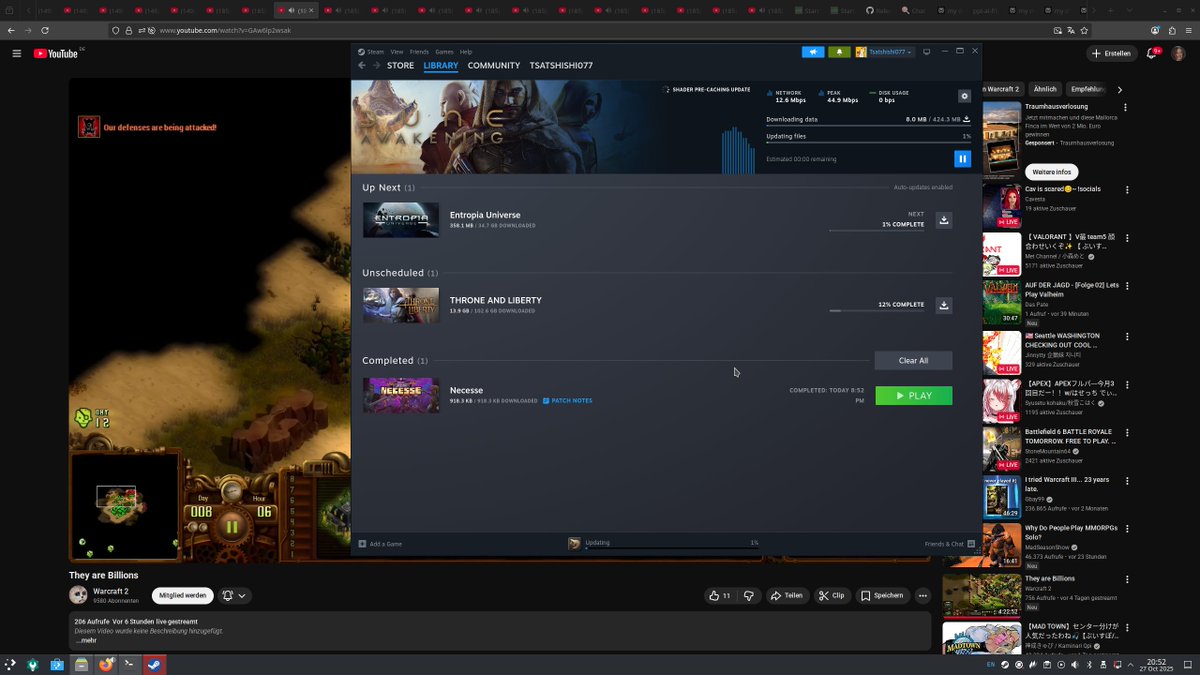Open Warcraft 2 channel avatar

(78, 595)
